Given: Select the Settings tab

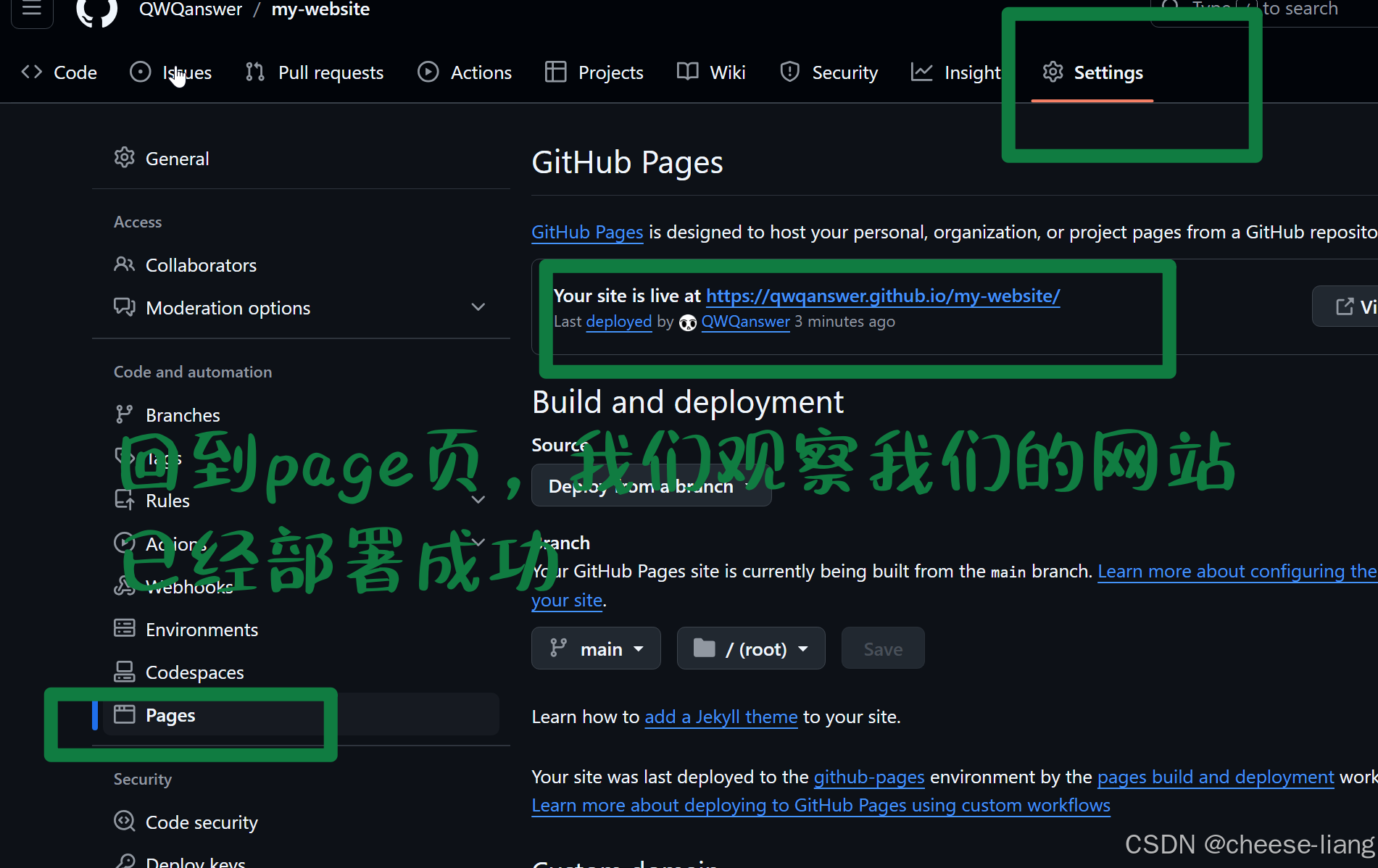Looking at the screenshot, I should pyautogui.click(x=1092, y=72).
